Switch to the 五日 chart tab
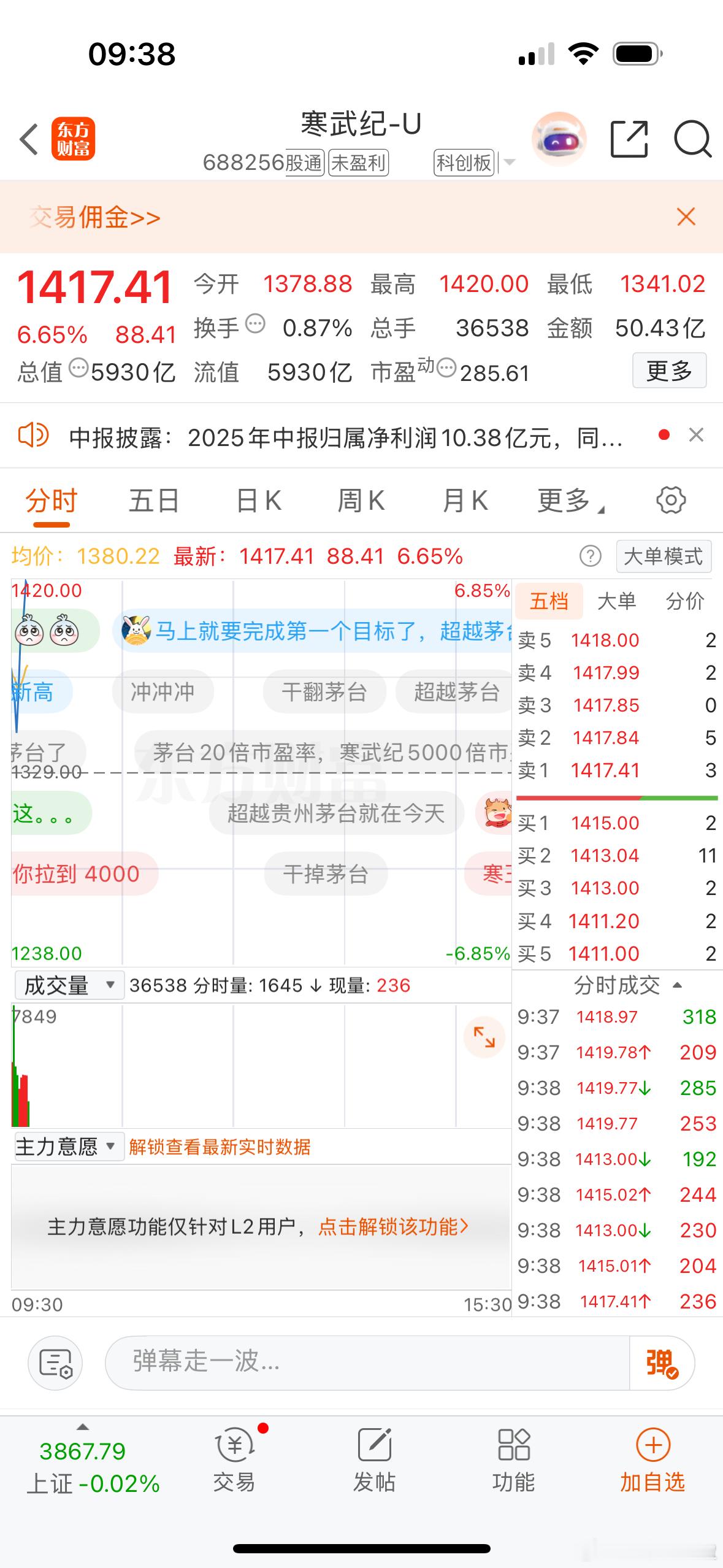The width and height of the screenshot is (723, 1568). [154, 501]
